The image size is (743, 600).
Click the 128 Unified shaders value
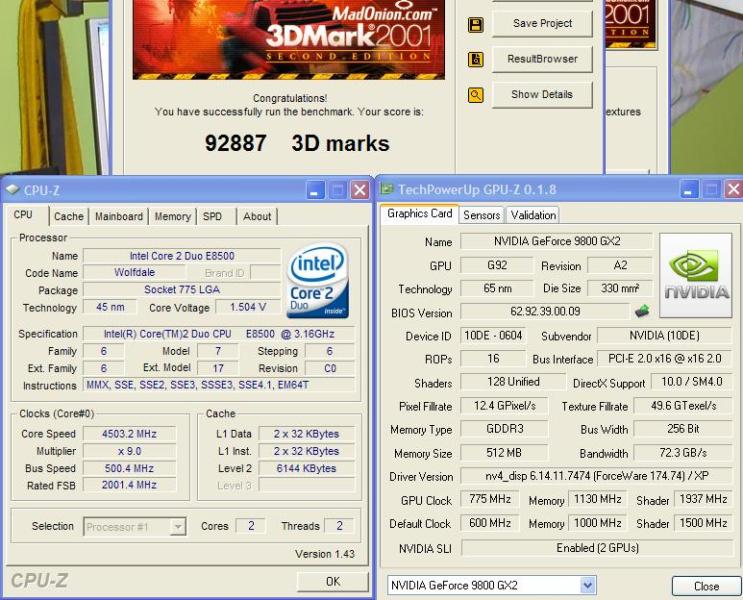pyautogui.click(x=513, y=382)
